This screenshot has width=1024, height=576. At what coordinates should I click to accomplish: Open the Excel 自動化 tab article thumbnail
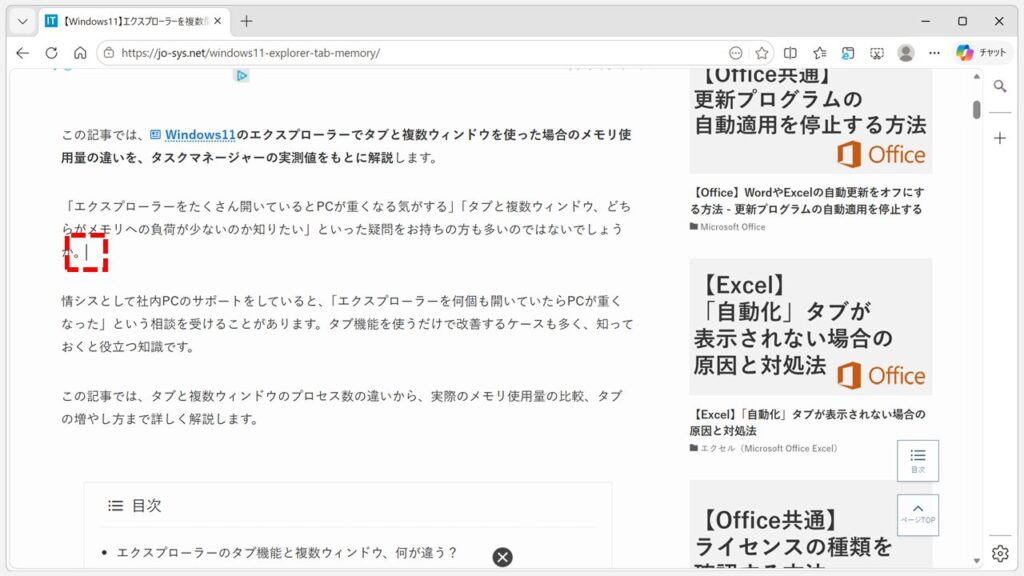(x=810, y=327)
